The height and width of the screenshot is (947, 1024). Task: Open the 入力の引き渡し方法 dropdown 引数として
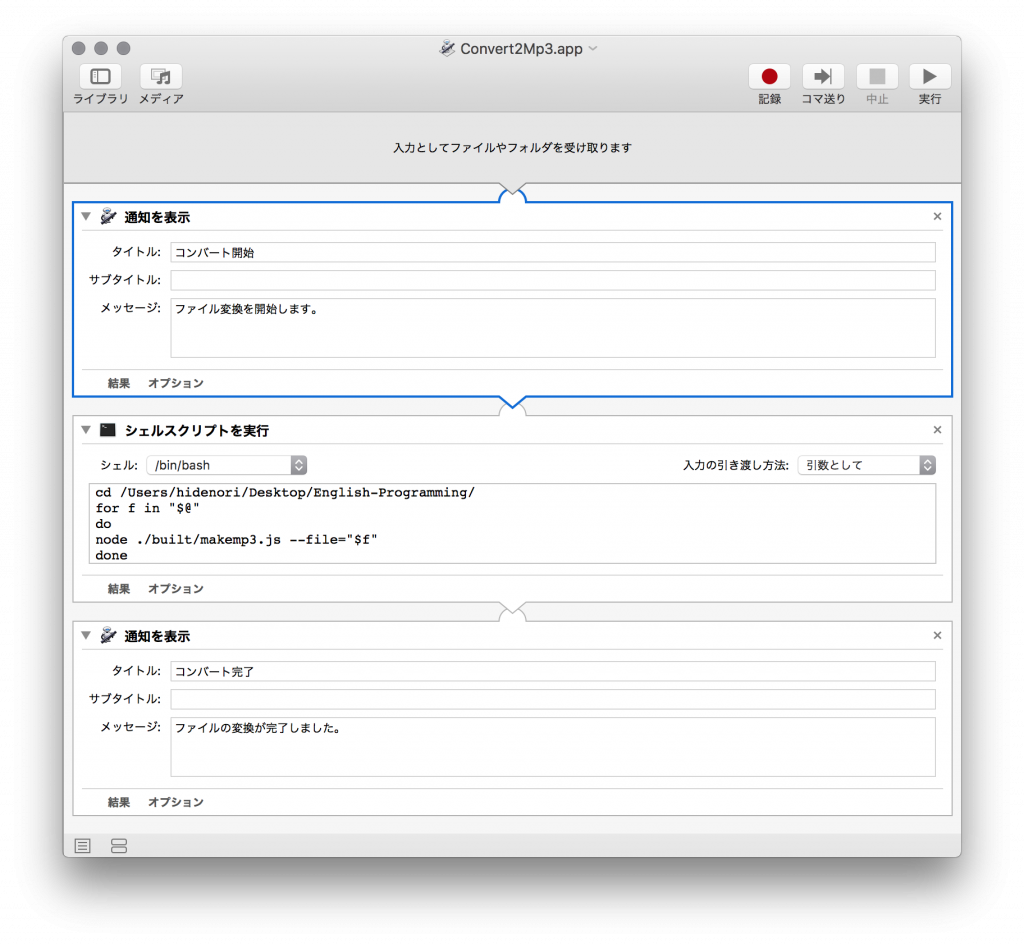point(867,465)
